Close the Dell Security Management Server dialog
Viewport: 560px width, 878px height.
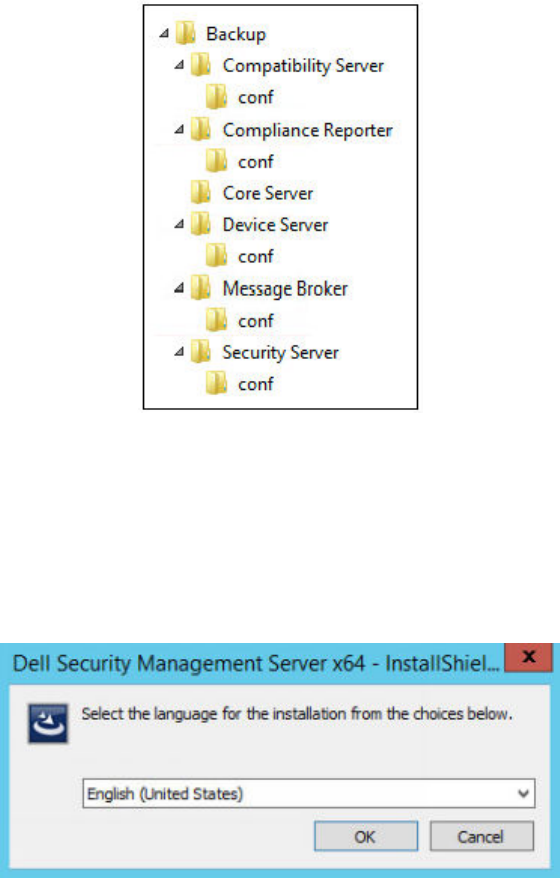point(529,657)
